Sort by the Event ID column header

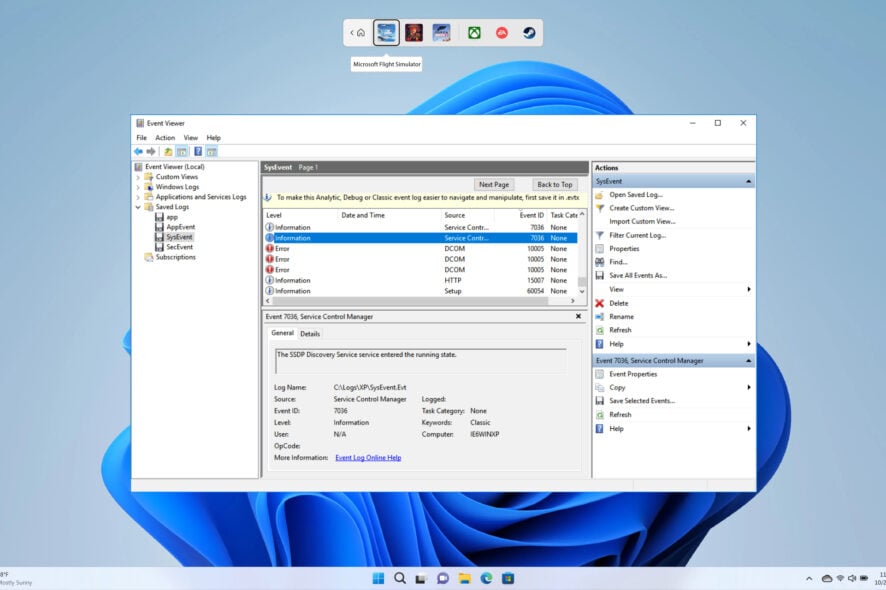[531, 215]
